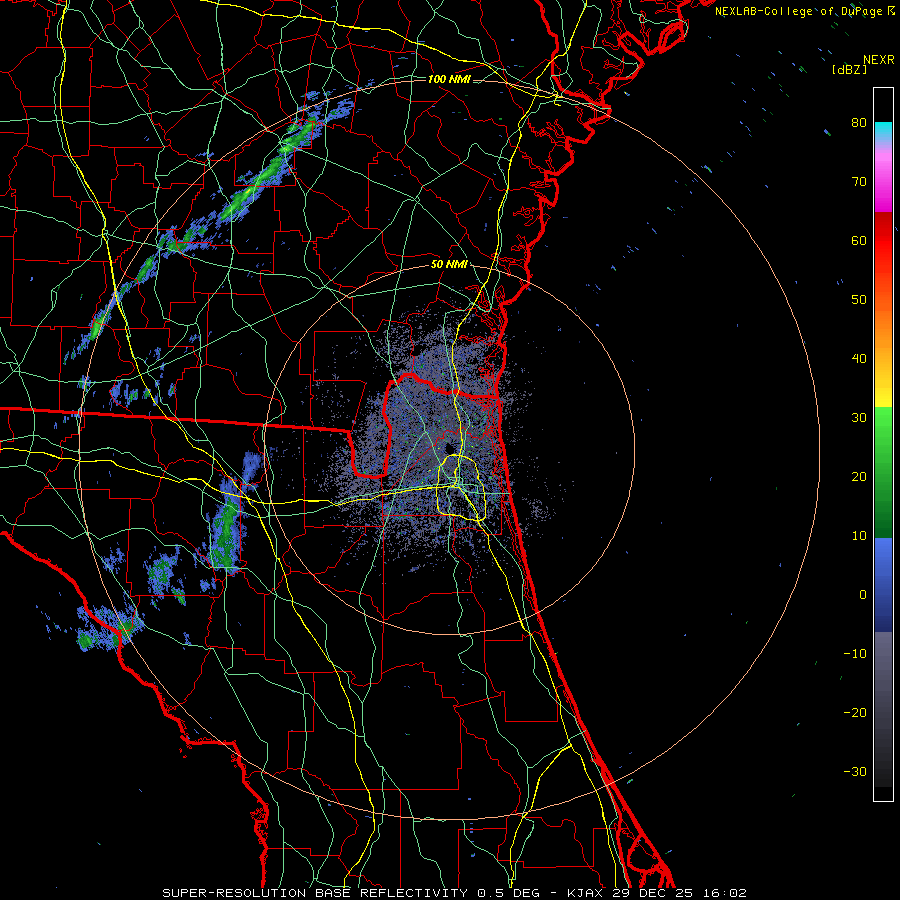
Task: Click the 30 value on the dBZ scale
Action: pyautogui.click(x=859, y=417)
